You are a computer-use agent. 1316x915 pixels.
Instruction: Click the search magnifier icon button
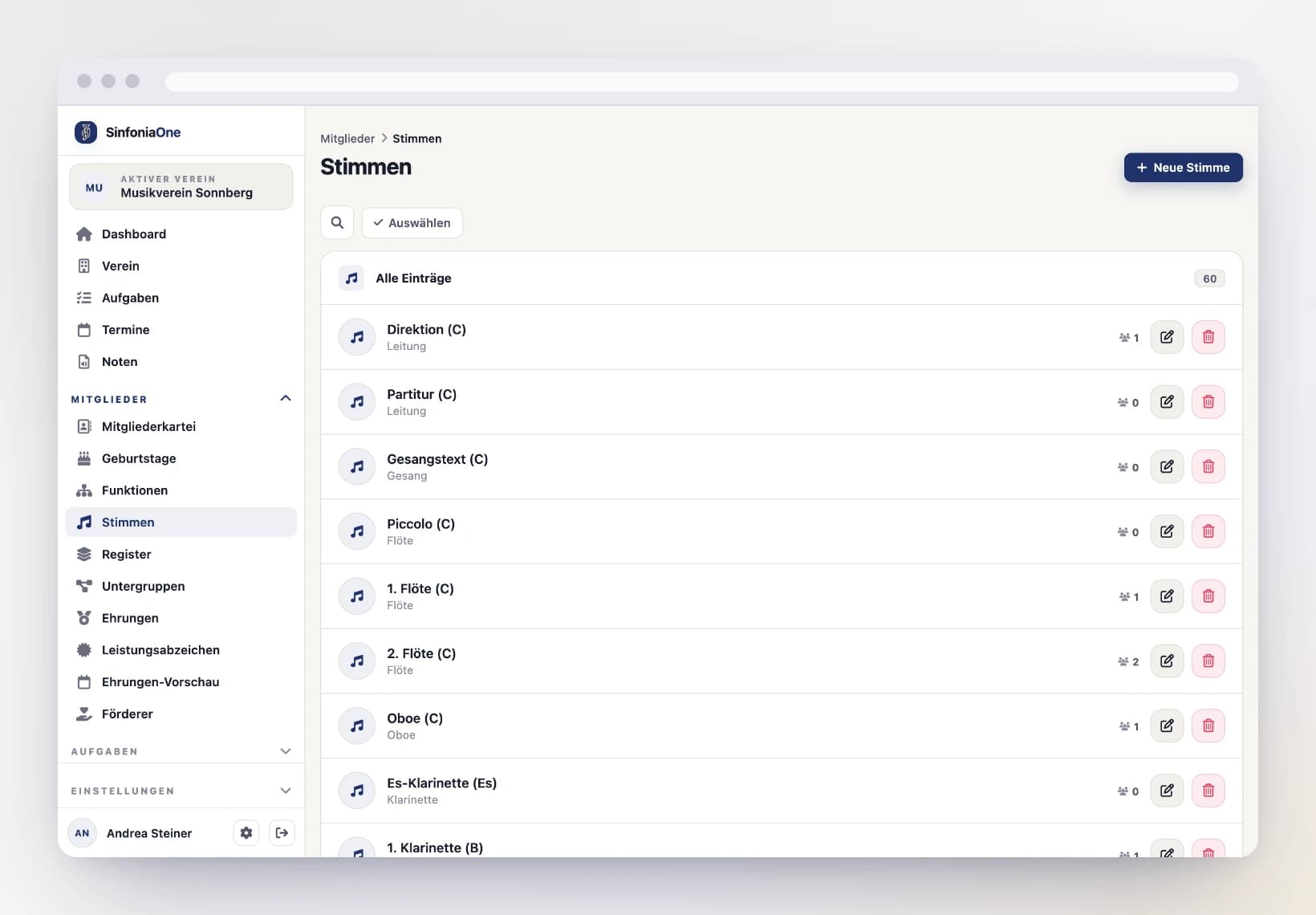coord(337,222)
